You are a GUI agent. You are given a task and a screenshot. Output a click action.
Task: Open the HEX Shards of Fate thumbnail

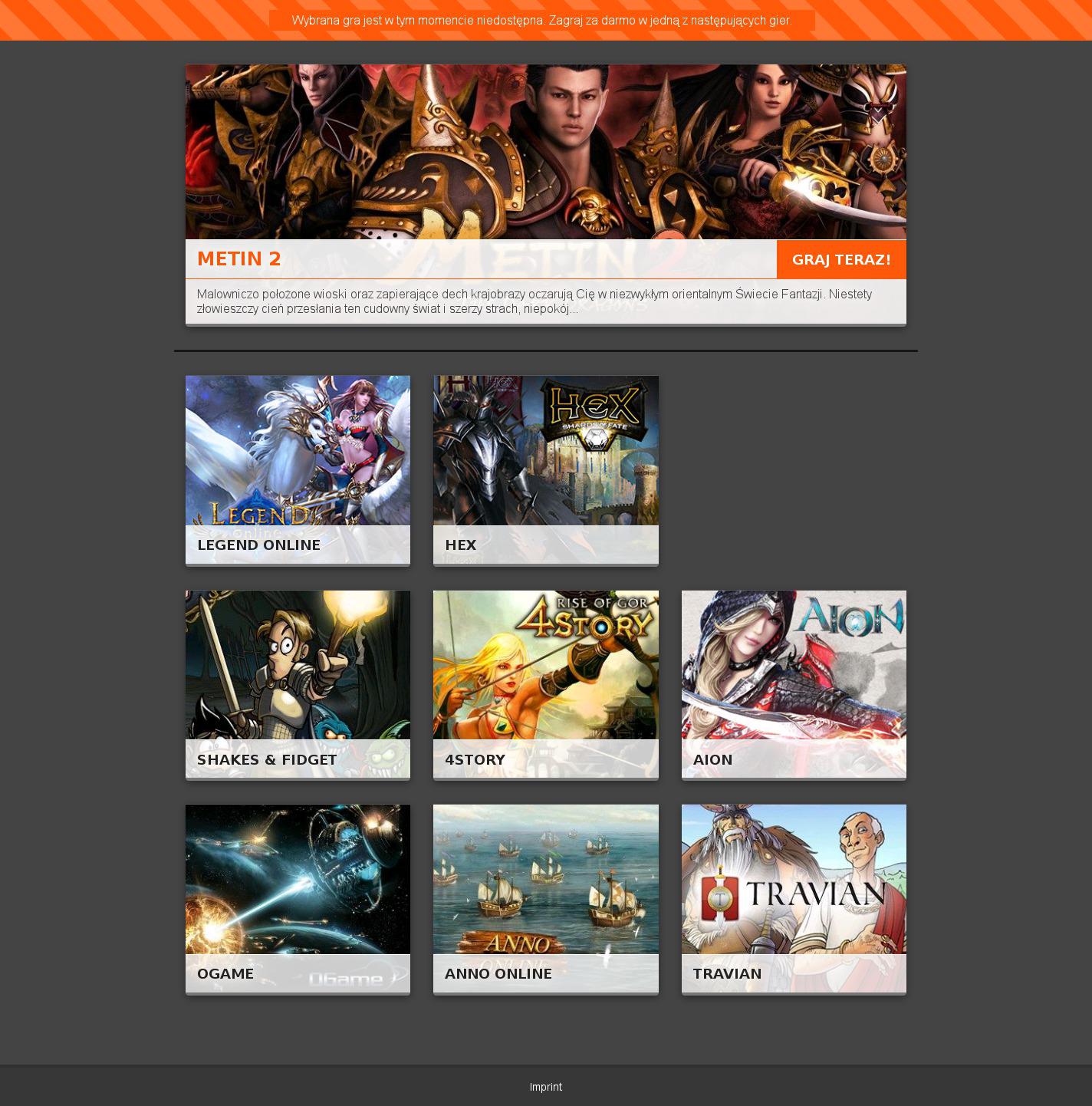(546, 450)
